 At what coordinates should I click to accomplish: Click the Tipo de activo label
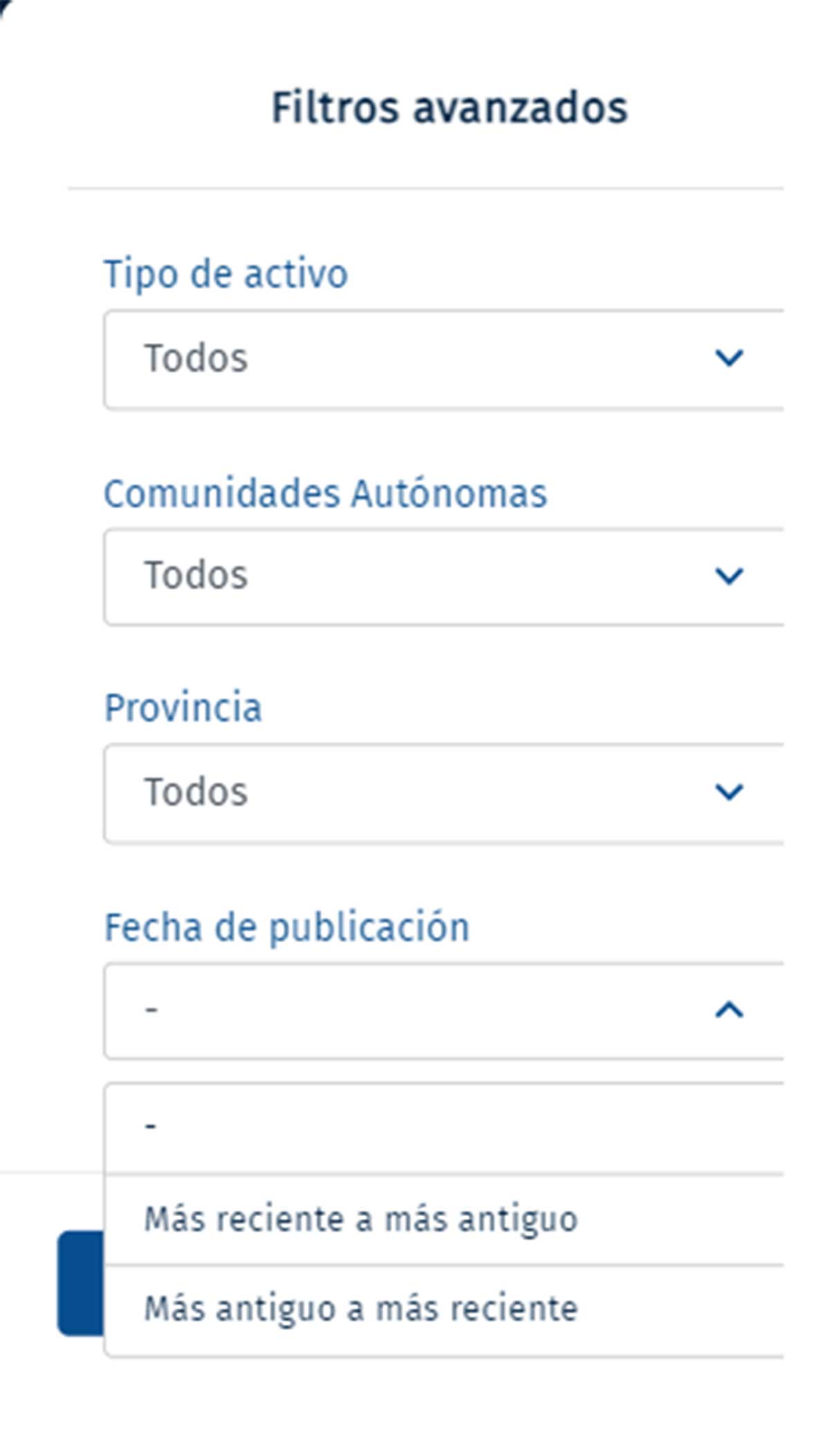point(226,272)
